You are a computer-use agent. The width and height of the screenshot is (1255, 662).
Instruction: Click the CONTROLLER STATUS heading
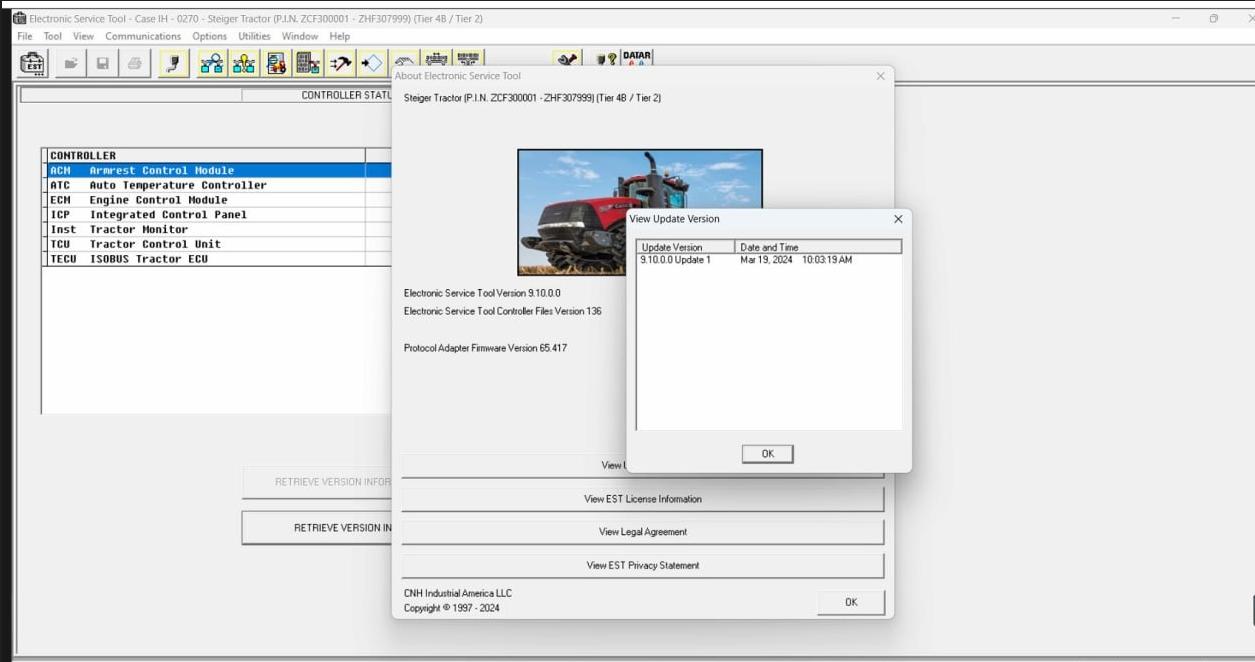pos(346,96)
